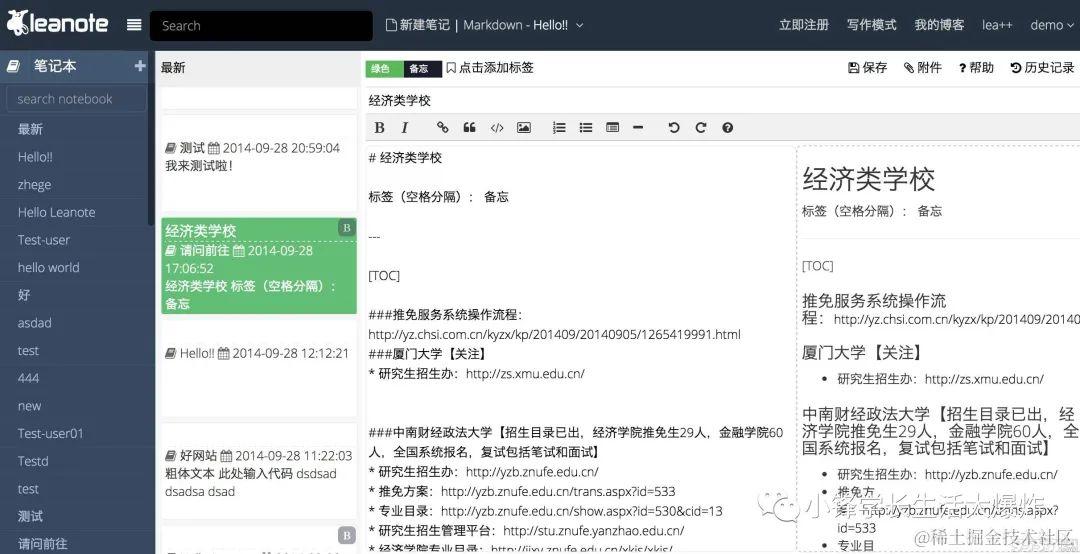Click the code sample icon
The width and height of the screenshot is (1080, 554).
497,127
